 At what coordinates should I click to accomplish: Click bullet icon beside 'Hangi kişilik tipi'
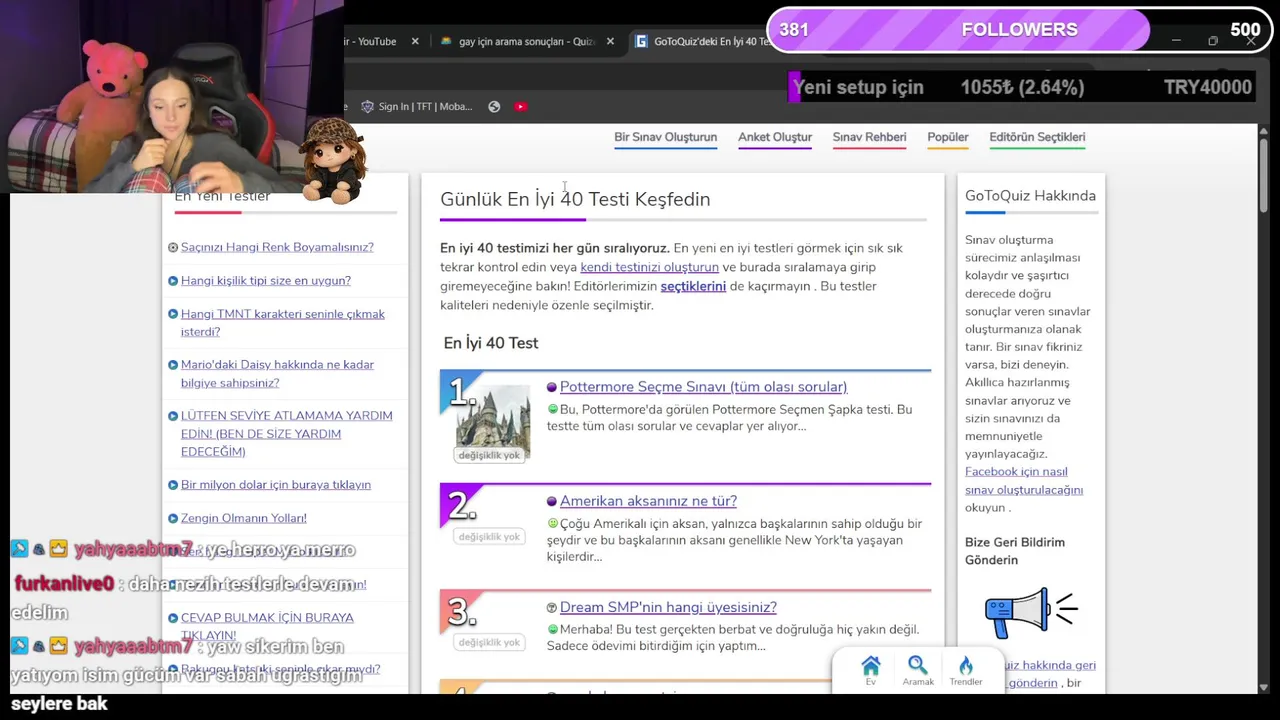(173, 281)
